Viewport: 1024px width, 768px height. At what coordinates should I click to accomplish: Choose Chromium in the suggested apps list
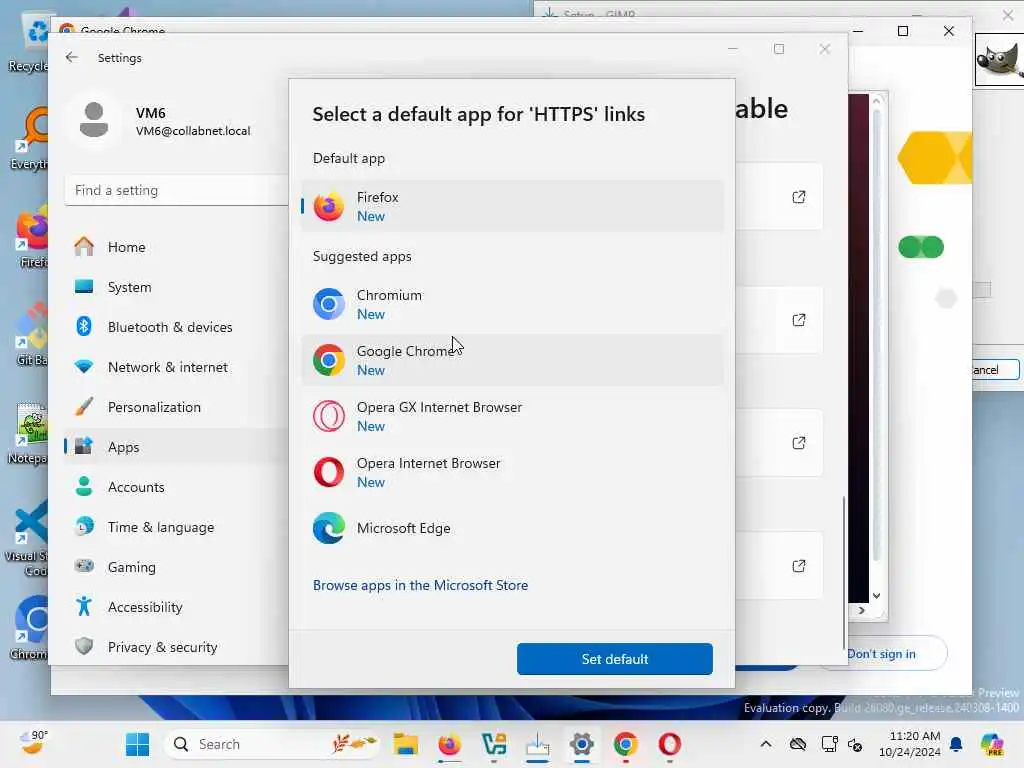pos(512,304)
